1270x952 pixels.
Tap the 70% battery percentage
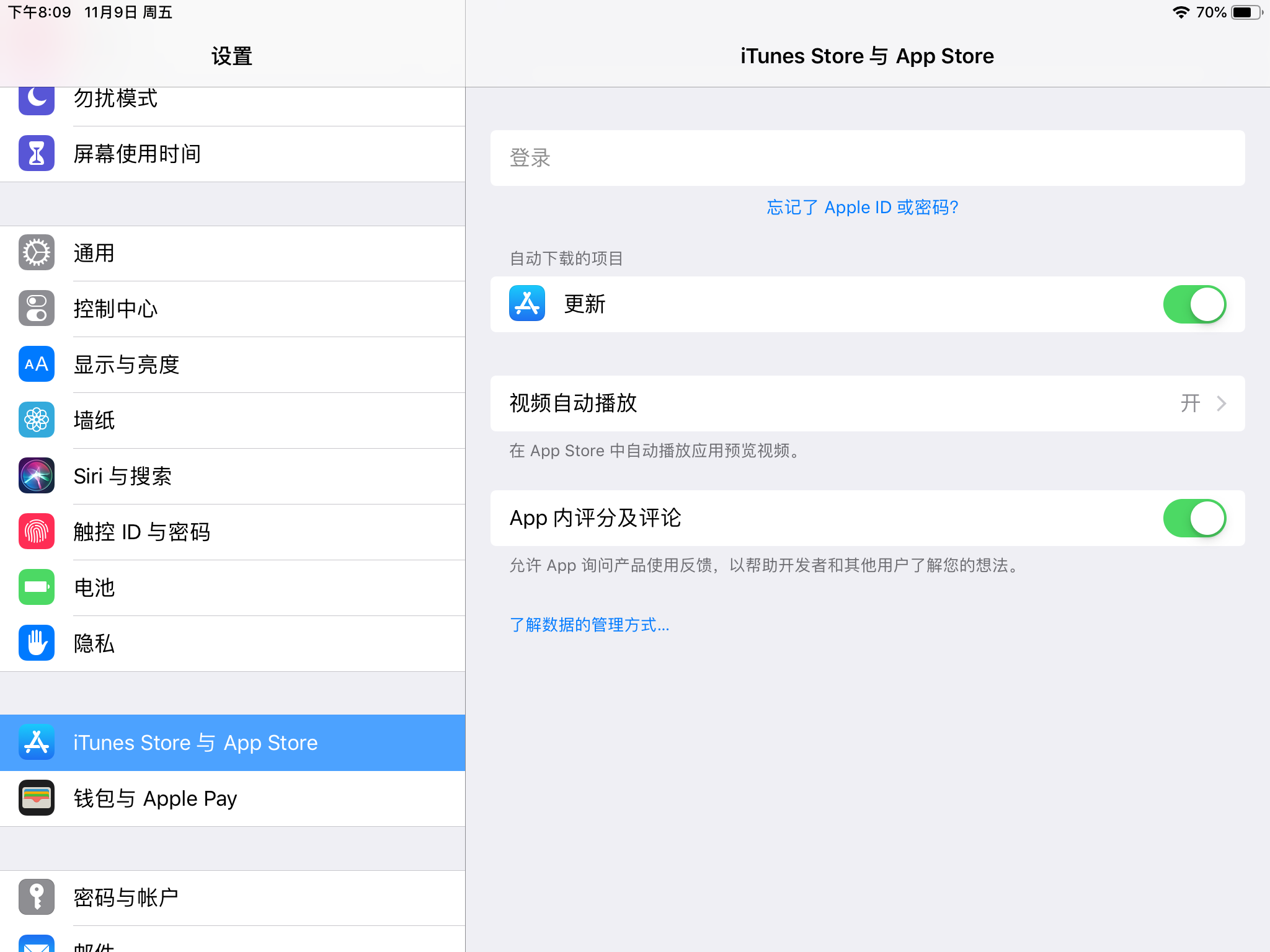[1211, 12]
